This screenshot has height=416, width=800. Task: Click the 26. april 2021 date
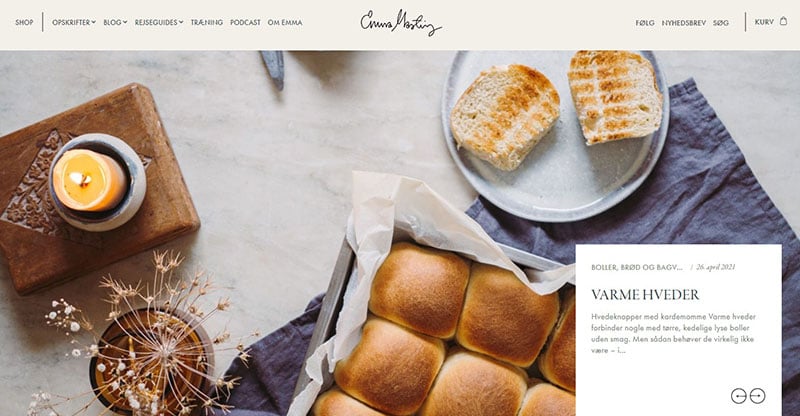(x=715, y=267)
